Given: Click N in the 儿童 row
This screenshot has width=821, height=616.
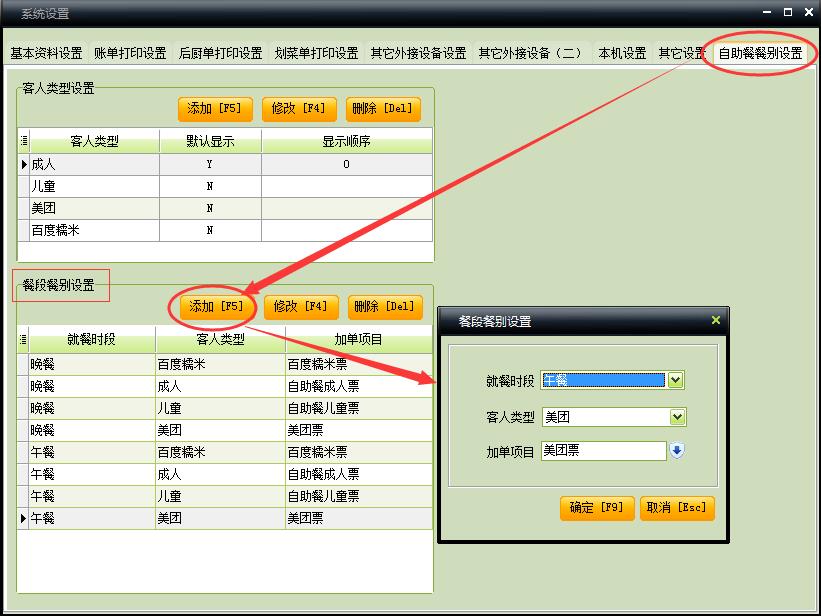Looking at the screenshot, I should 210,186.
